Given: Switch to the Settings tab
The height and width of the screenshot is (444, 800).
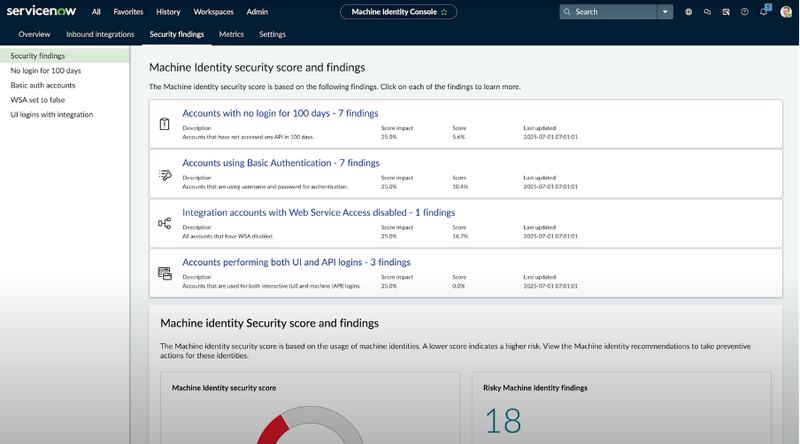Looking at the screenshot, I should point(272,34).
